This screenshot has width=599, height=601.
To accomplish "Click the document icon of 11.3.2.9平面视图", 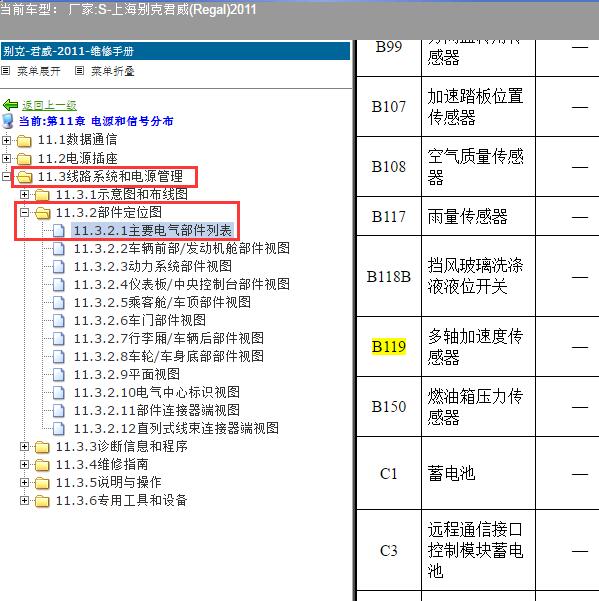I will [x=59, y=374].
